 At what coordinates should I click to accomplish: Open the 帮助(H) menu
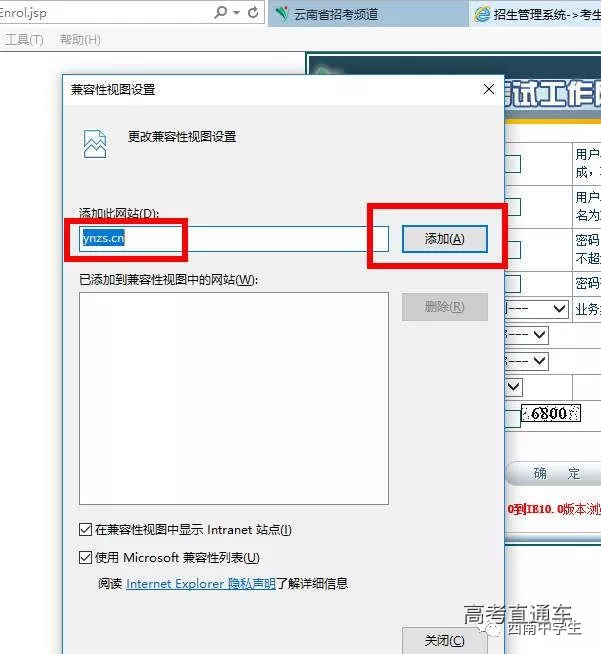(x=80, y=40)
